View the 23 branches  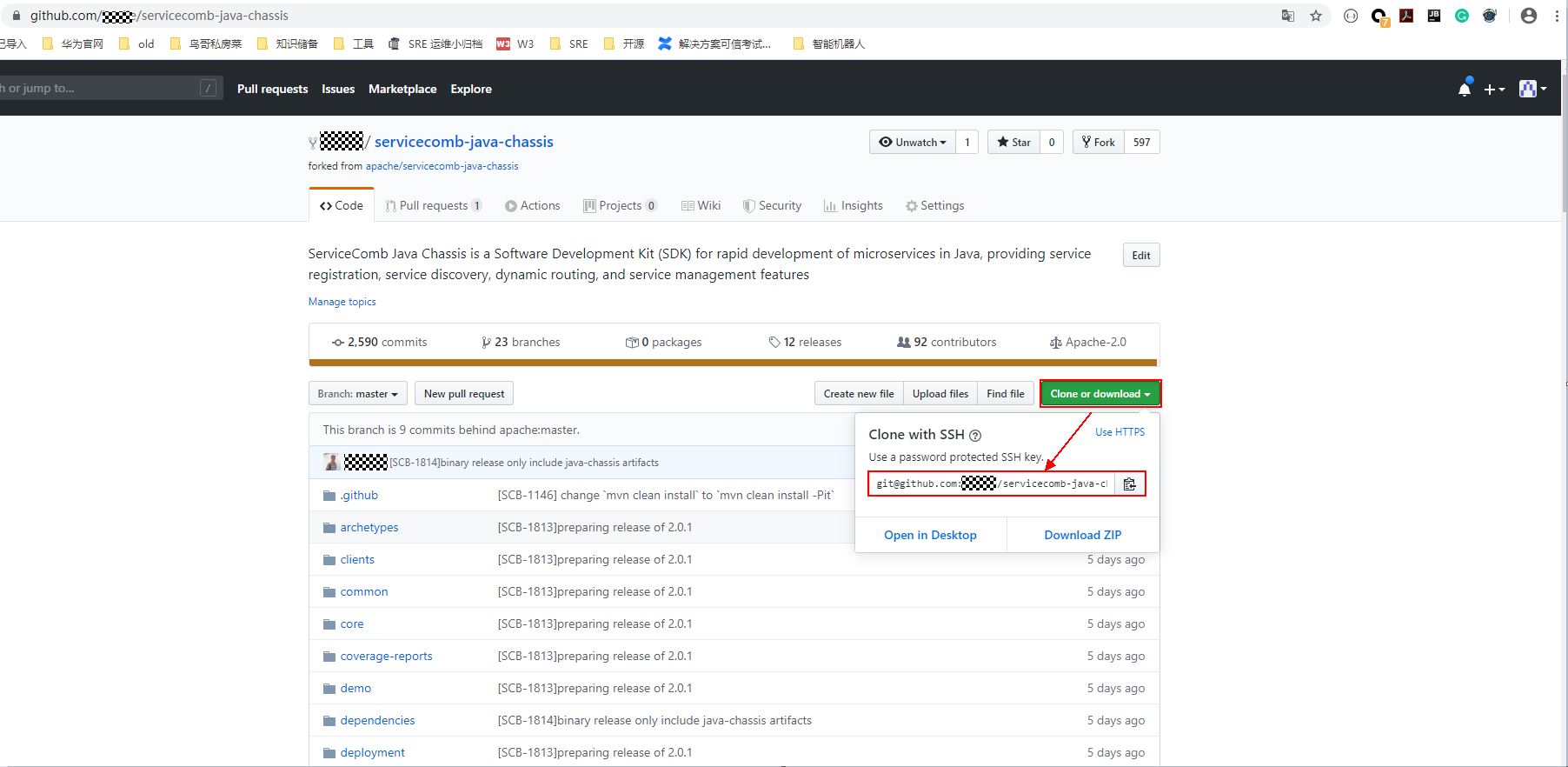click(521, 342)
